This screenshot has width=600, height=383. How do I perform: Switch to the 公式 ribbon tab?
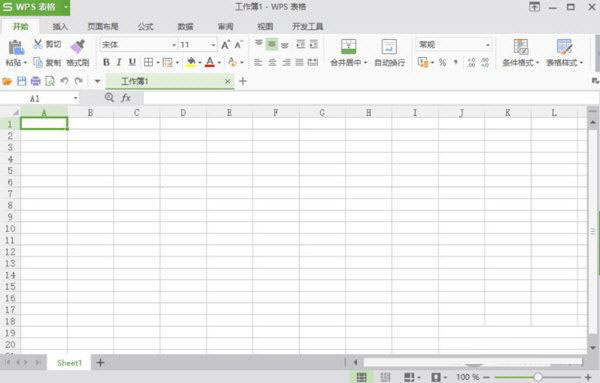pyautogui.click(x=145, y=26)
